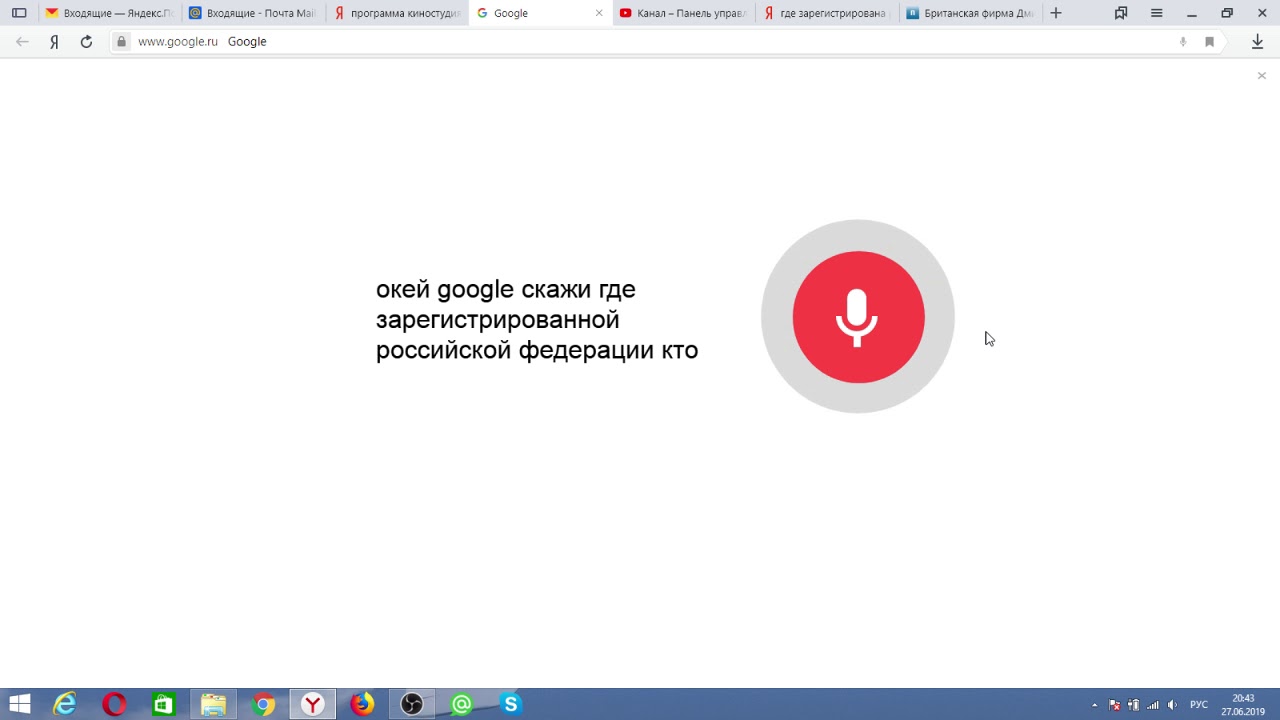Open the clock showing 20:43

(x=1243, y=704)
